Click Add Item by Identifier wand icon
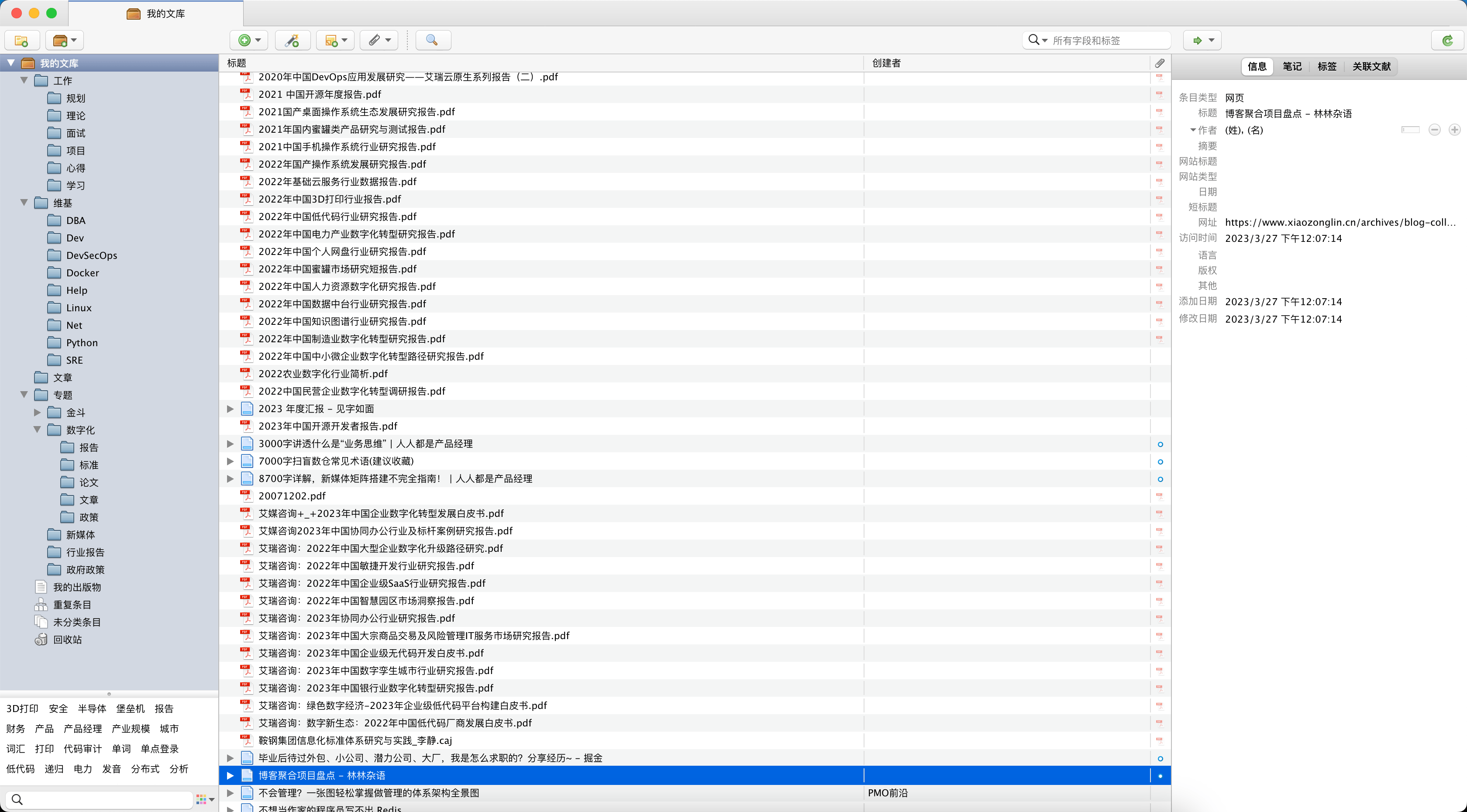1467x812 pixels. pos(292,41)
